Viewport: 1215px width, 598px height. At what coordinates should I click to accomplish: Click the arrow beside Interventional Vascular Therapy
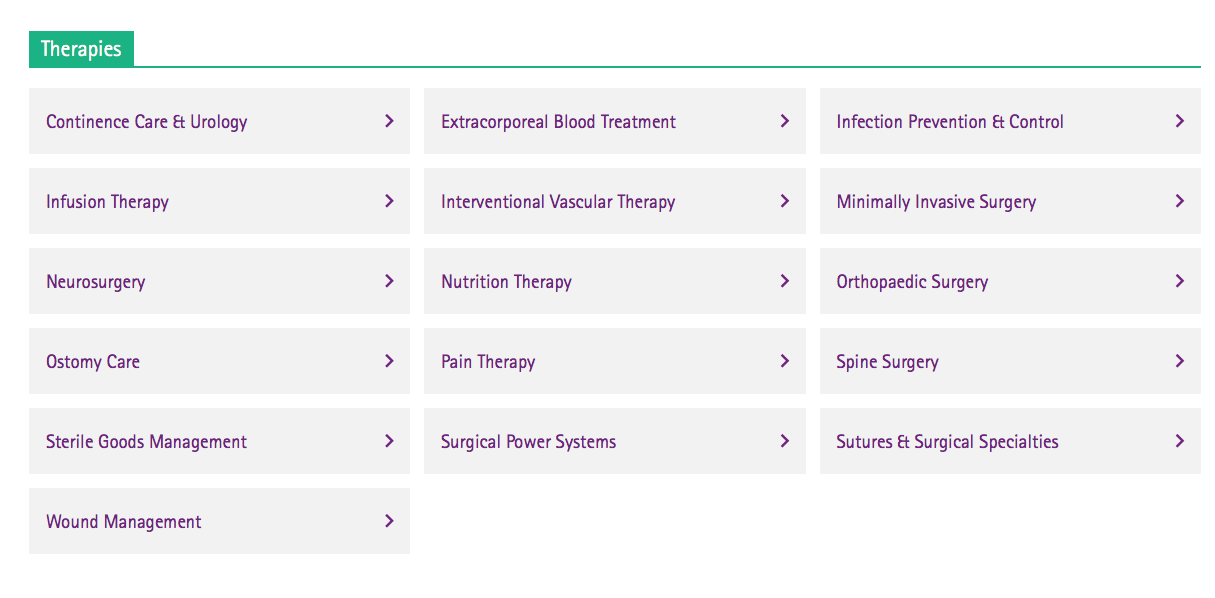(784, 201)
